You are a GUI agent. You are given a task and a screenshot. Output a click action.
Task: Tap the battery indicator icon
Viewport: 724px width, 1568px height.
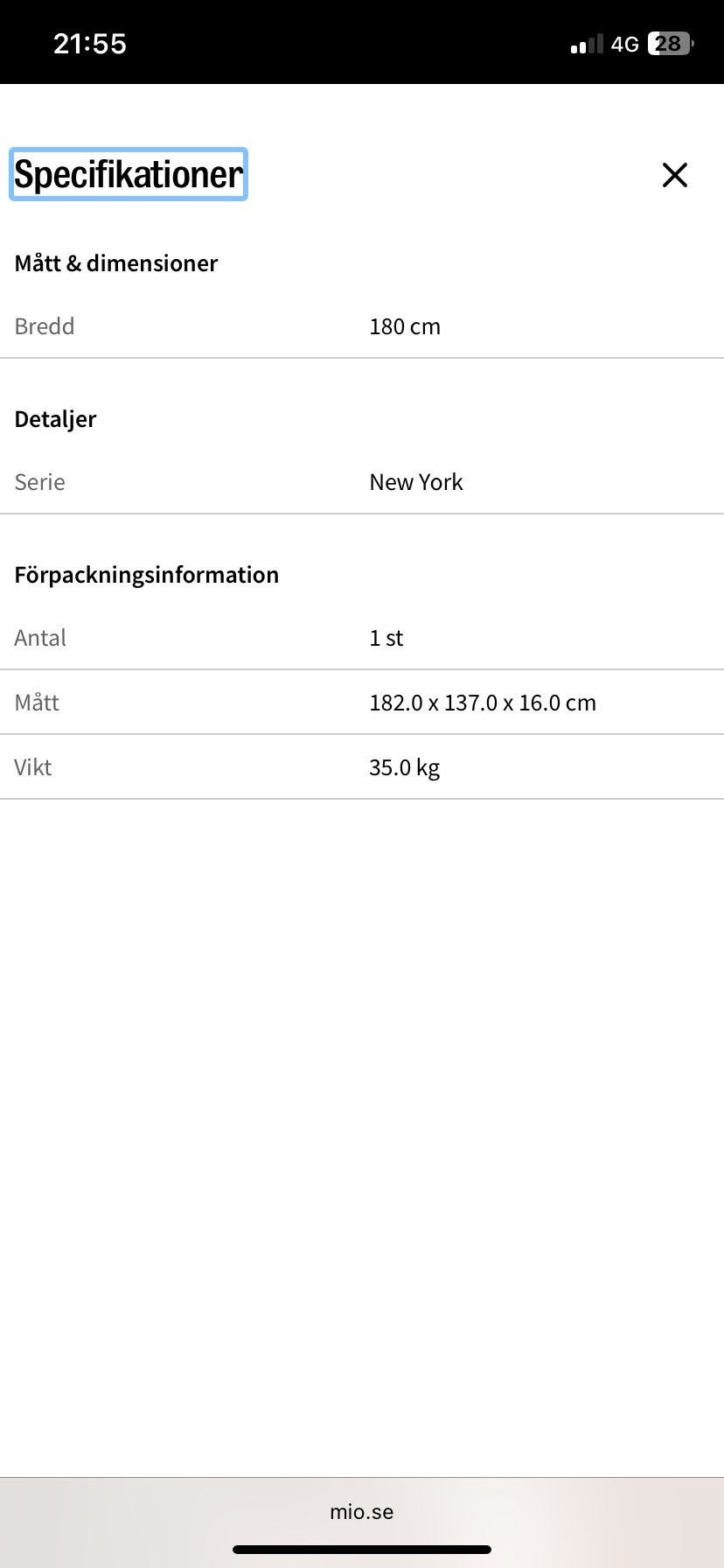[671, 44]
